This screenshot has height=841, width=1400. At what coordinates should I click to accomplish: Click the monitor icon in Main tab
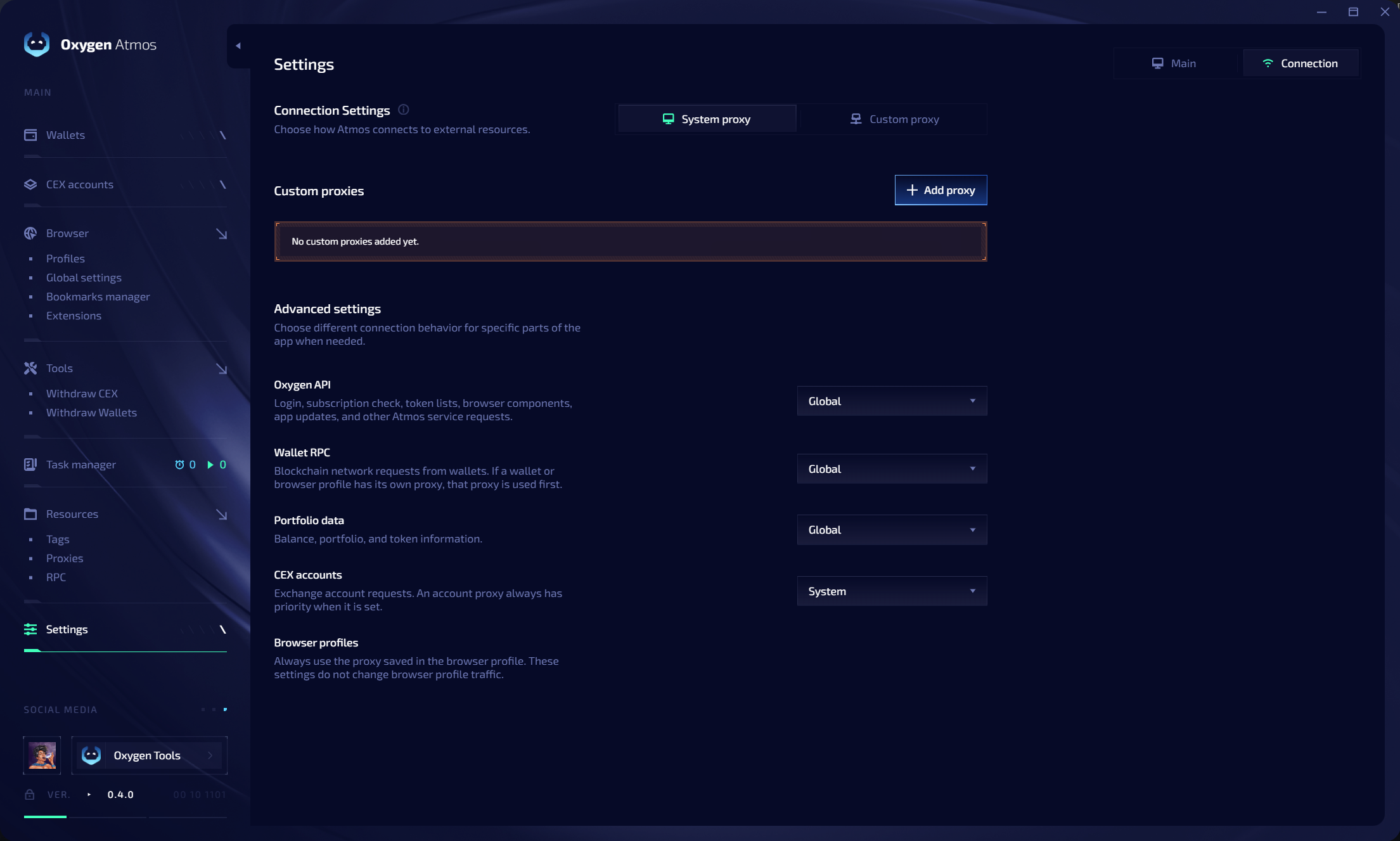click(x=1158, y=63)
